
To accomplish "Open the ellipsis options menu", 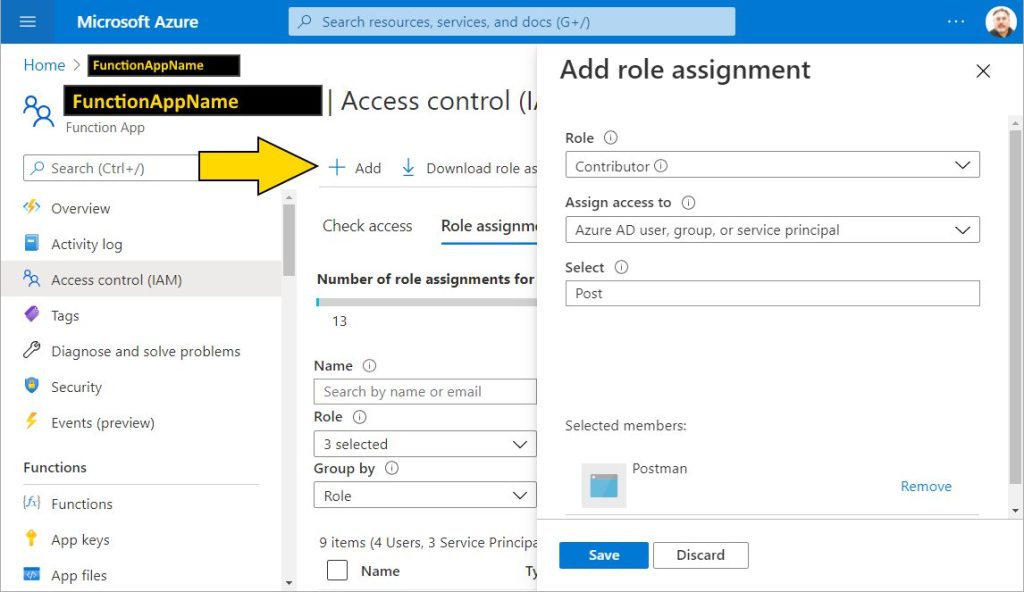I will [955, 20].
